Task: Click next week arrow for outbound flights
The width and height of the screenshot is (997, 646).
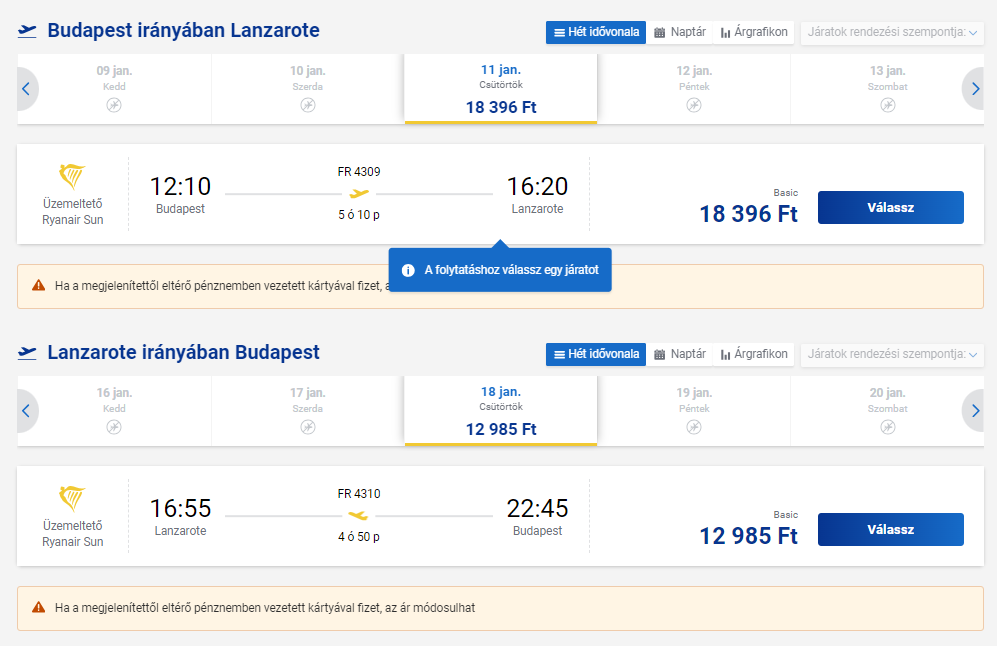Action: (x=974, y=89)
